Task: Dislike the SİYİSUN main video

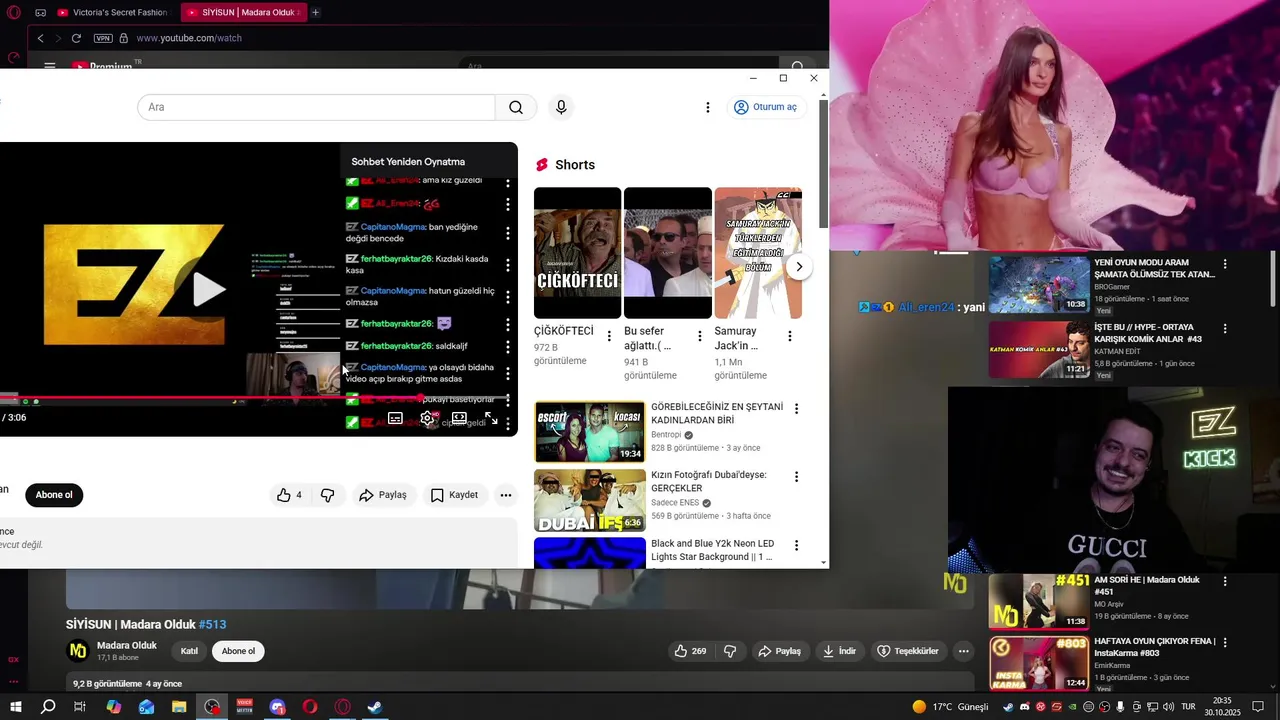Action: 730,651
